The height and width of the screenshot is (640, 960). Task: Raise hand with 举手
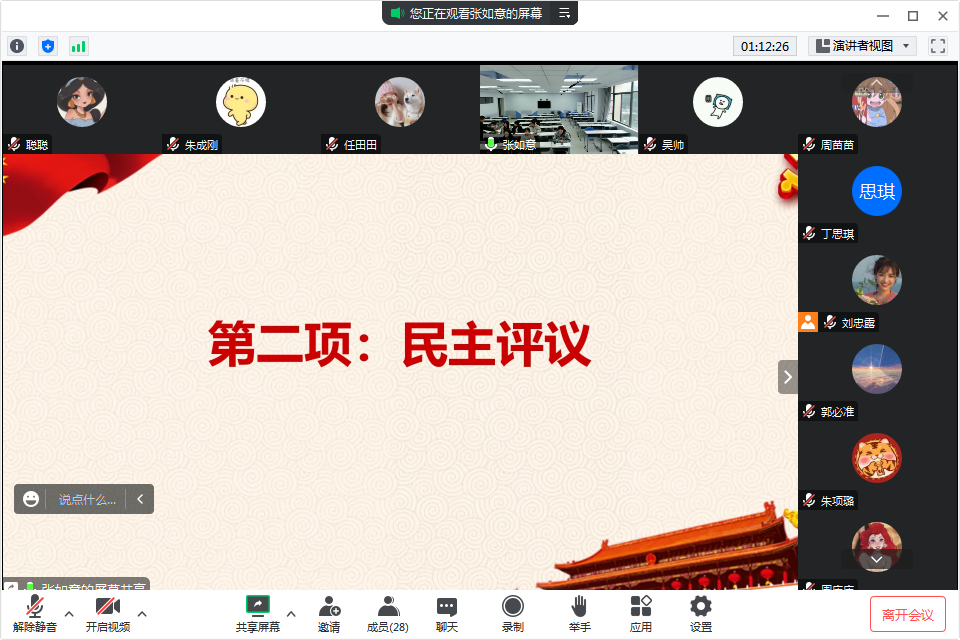(579, 613)
